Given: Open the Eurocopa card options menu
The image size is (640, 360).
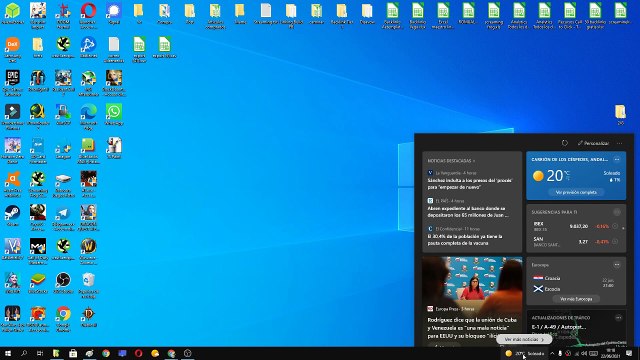Looking at the screenshot, I should 617,265.
